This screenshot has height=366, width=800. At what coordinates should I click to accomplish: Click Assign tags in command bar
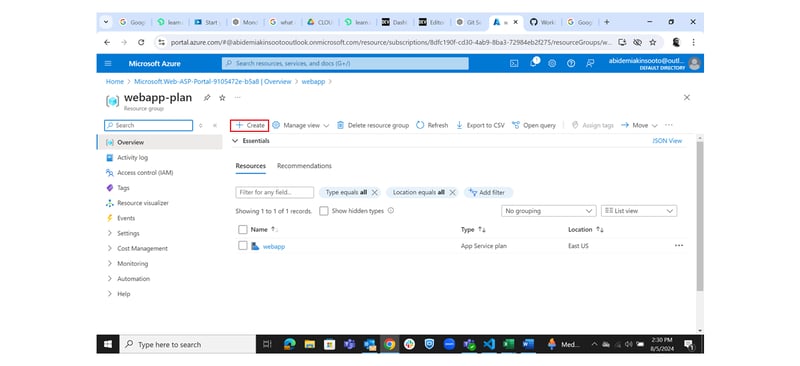592,125
